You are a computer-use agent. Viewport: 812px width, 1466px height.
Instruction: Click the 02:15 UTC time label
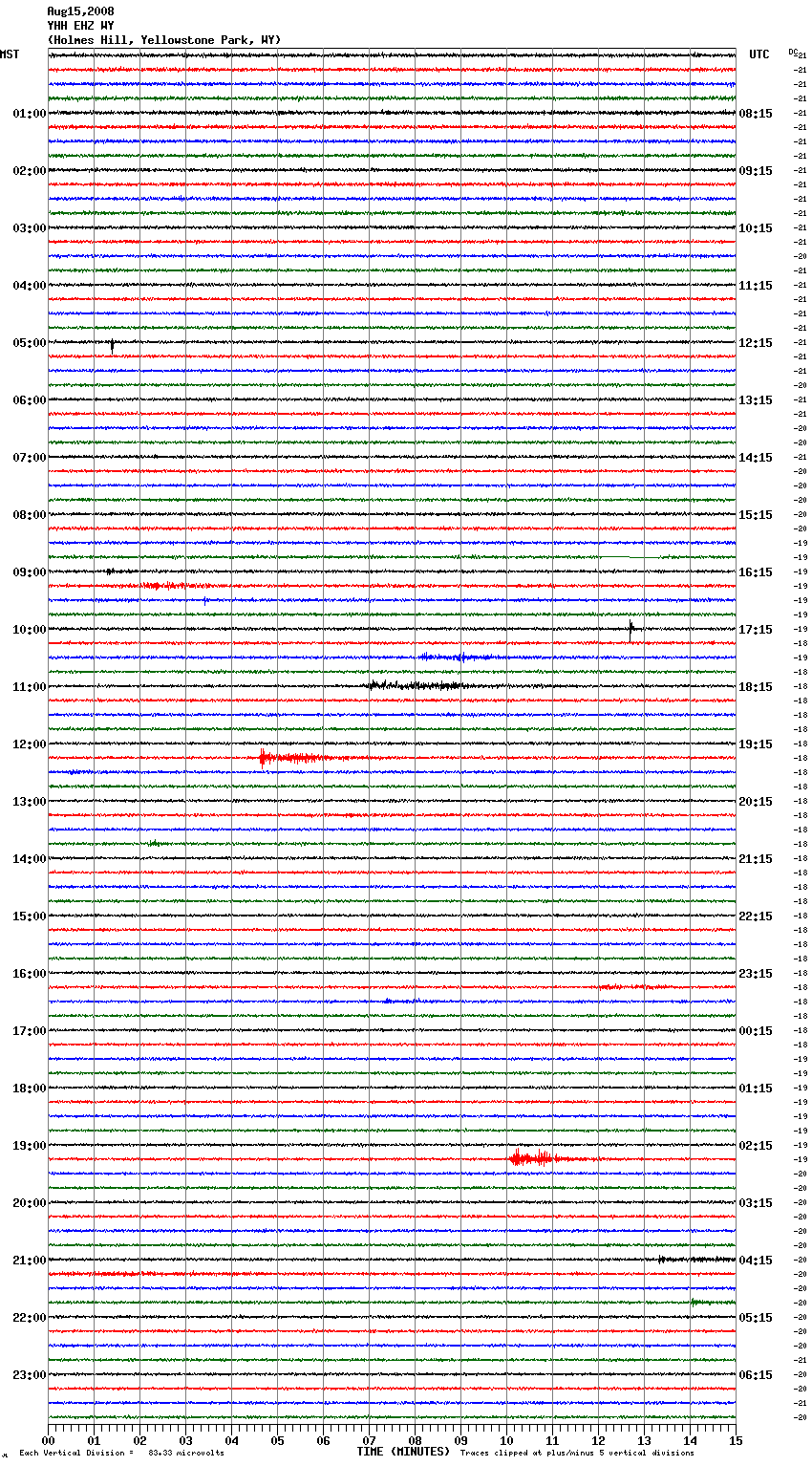coord(756,1146)
